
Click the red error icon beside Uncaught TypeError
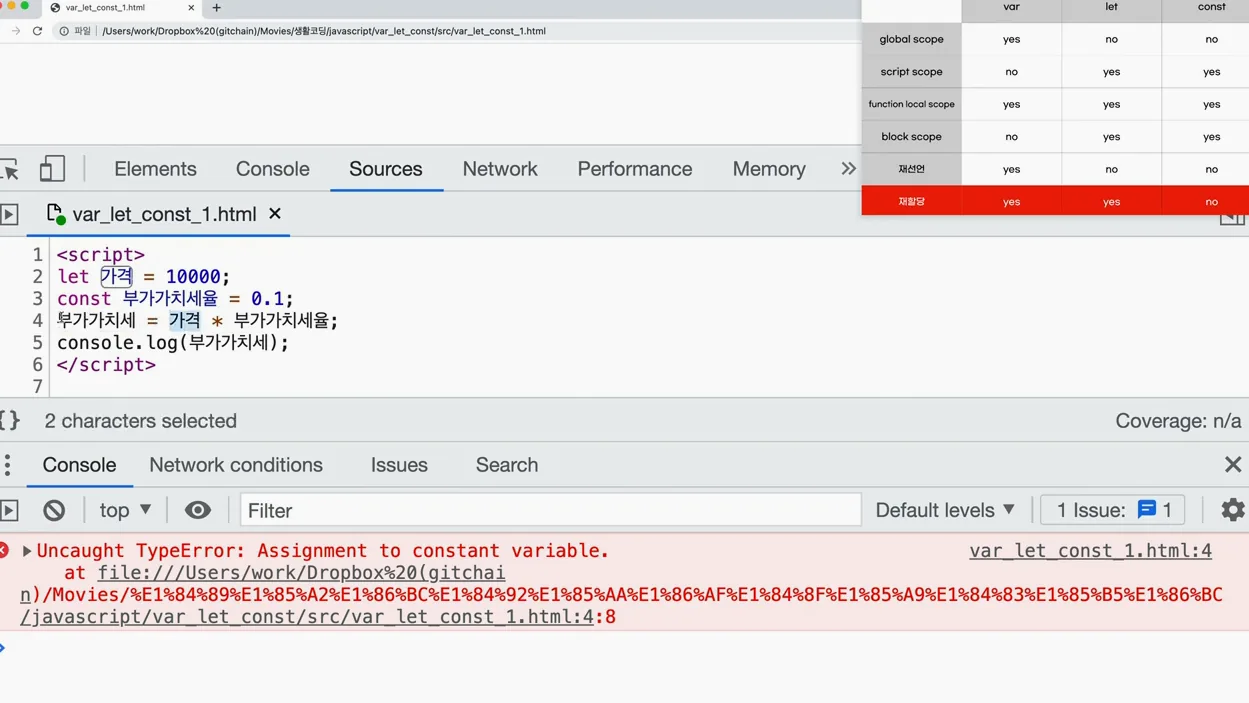(5, 550)
